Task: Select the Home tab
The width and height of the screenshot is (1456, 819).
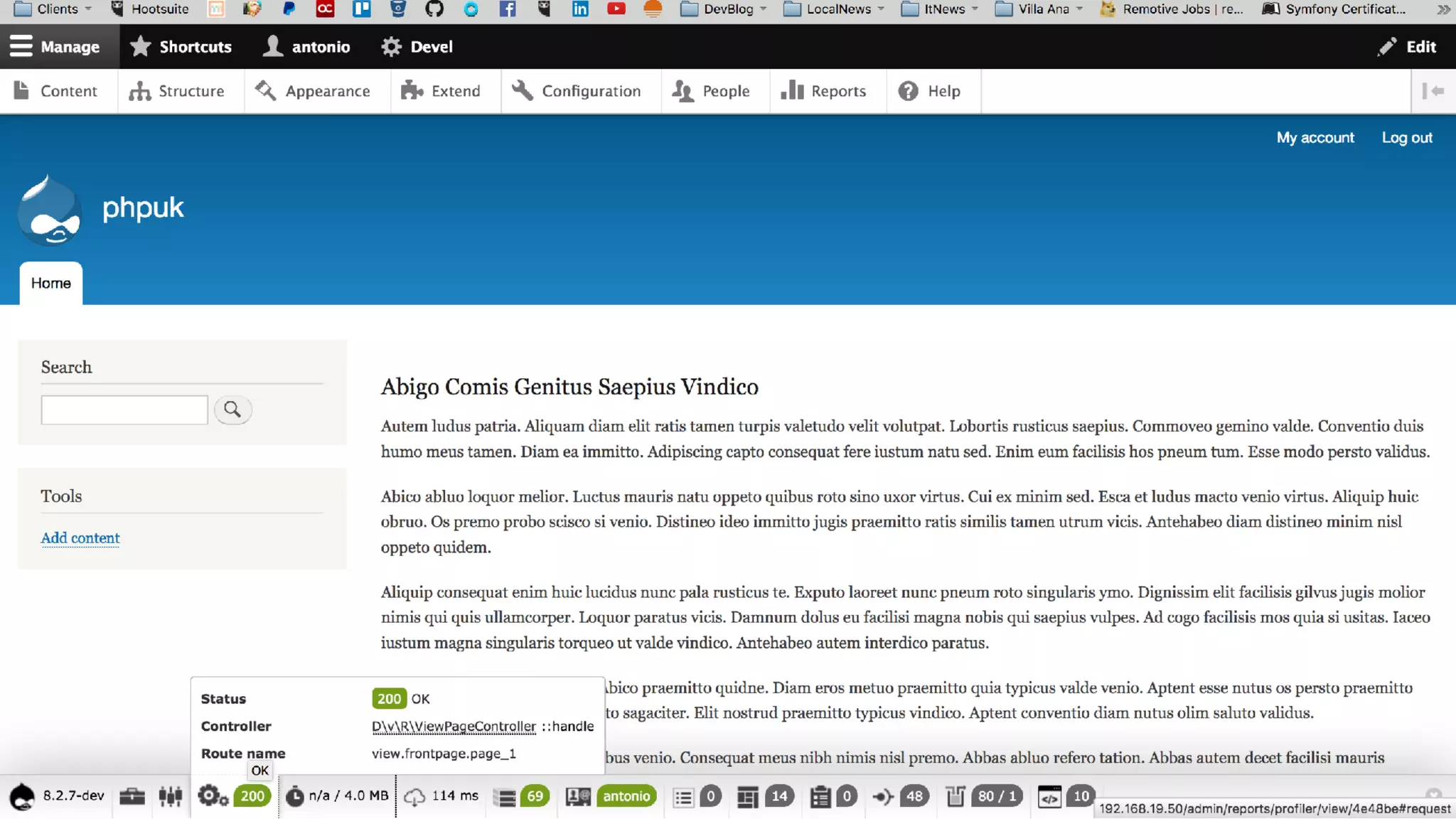Action: (51, 283)
